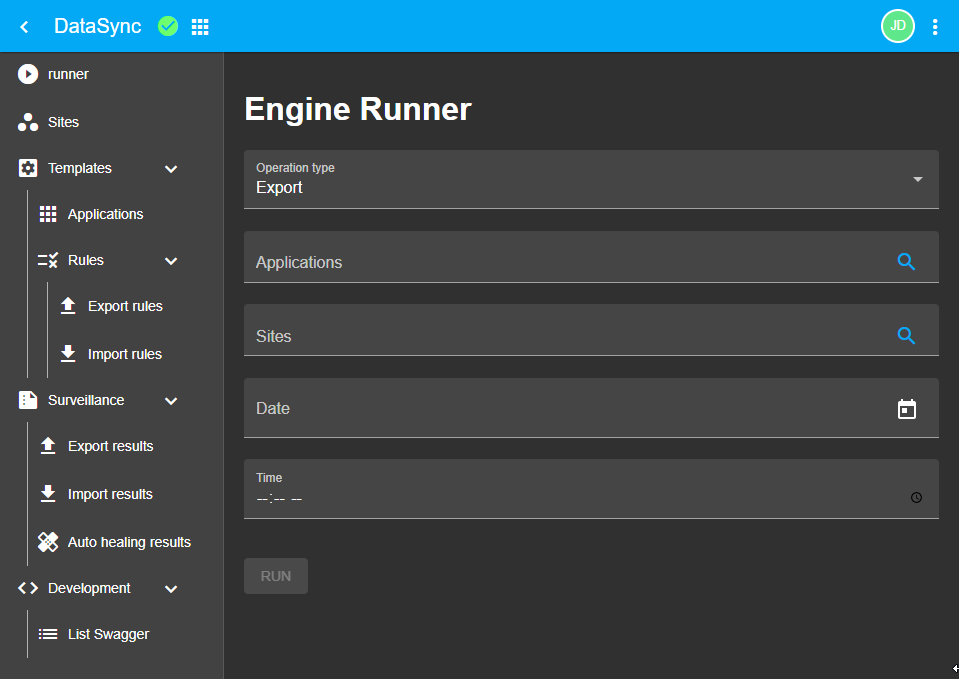This screenshot has height=679, width=959.
Task: Click the back arrow in the header
Action: tap(24, 27)
